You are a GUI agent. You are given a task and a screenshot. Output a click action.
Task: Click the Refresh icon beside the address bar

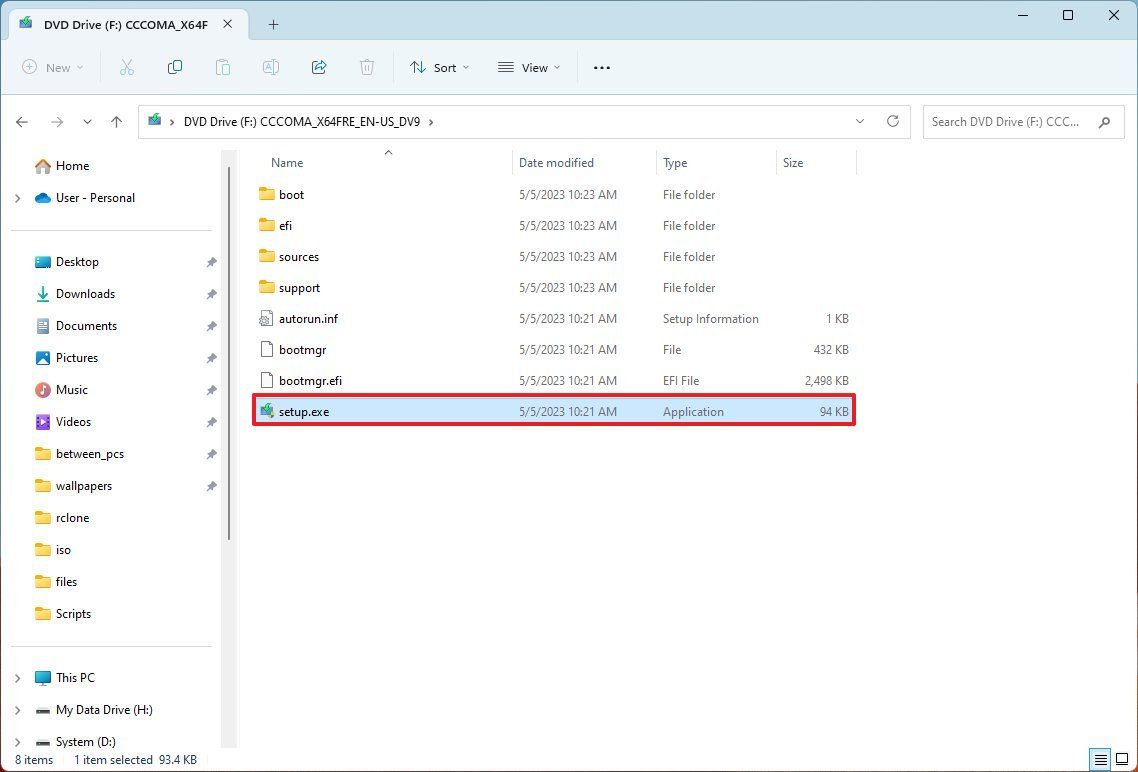click(892, 121)
